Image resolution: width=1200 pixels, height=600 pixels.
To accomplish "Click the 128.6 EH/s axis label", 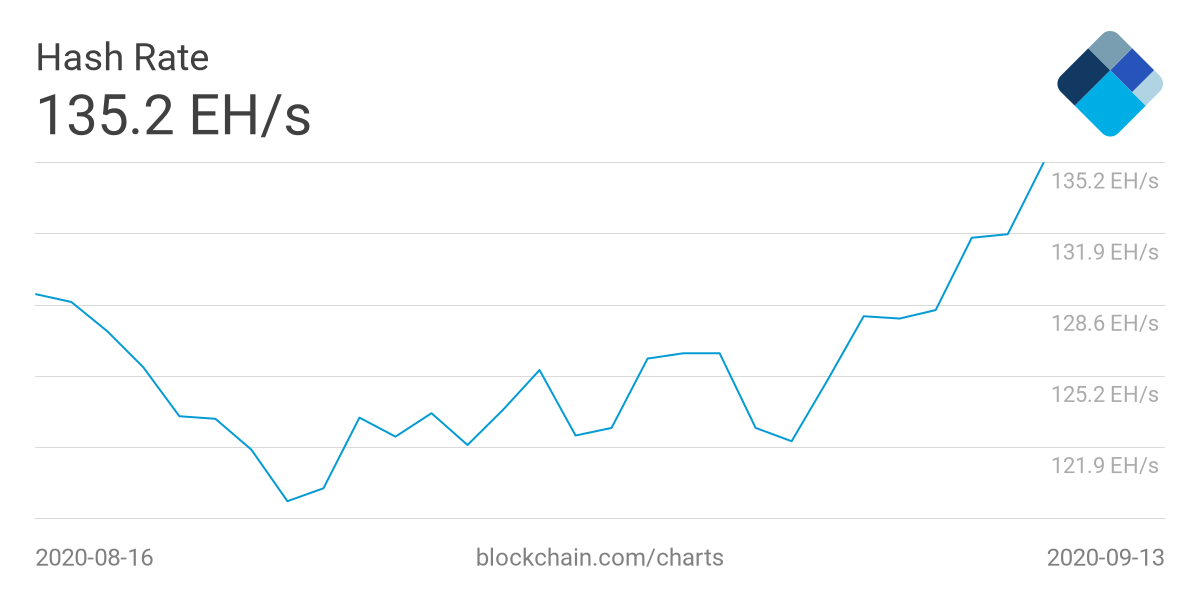I will [1105, 323].
